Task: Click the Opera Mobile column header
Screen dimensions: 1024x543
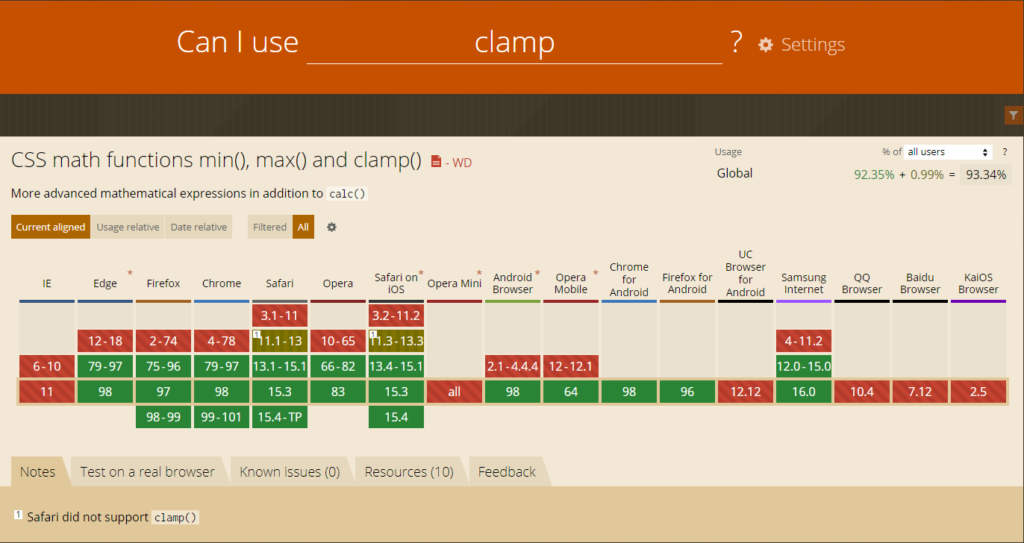Action: coord(571,284)
